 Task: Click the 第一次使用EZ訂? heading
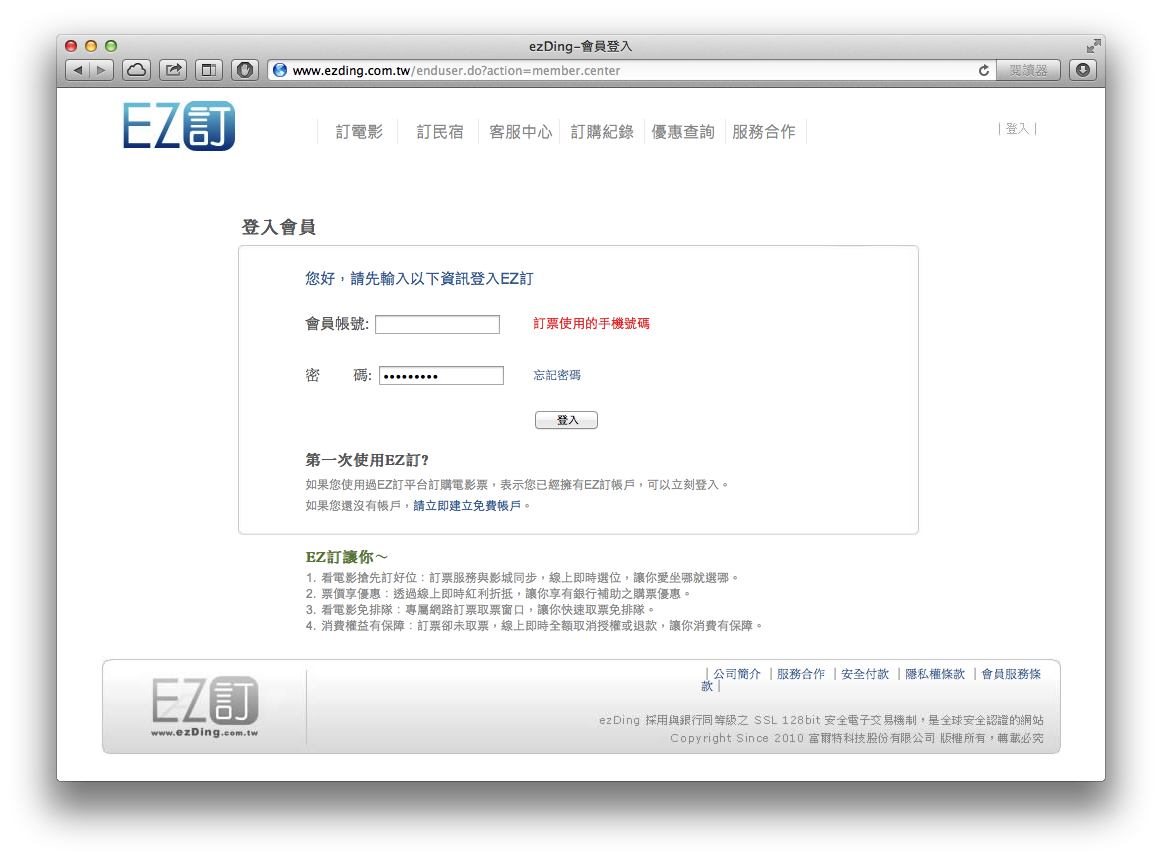[367, 460]
